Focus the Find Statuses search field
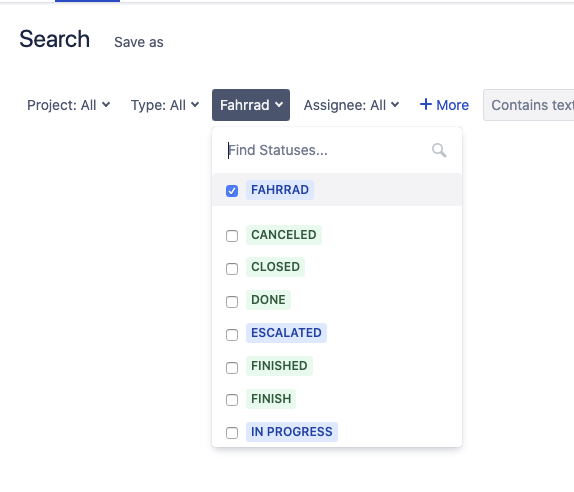The image size is (574, 492). coord(328,150)
